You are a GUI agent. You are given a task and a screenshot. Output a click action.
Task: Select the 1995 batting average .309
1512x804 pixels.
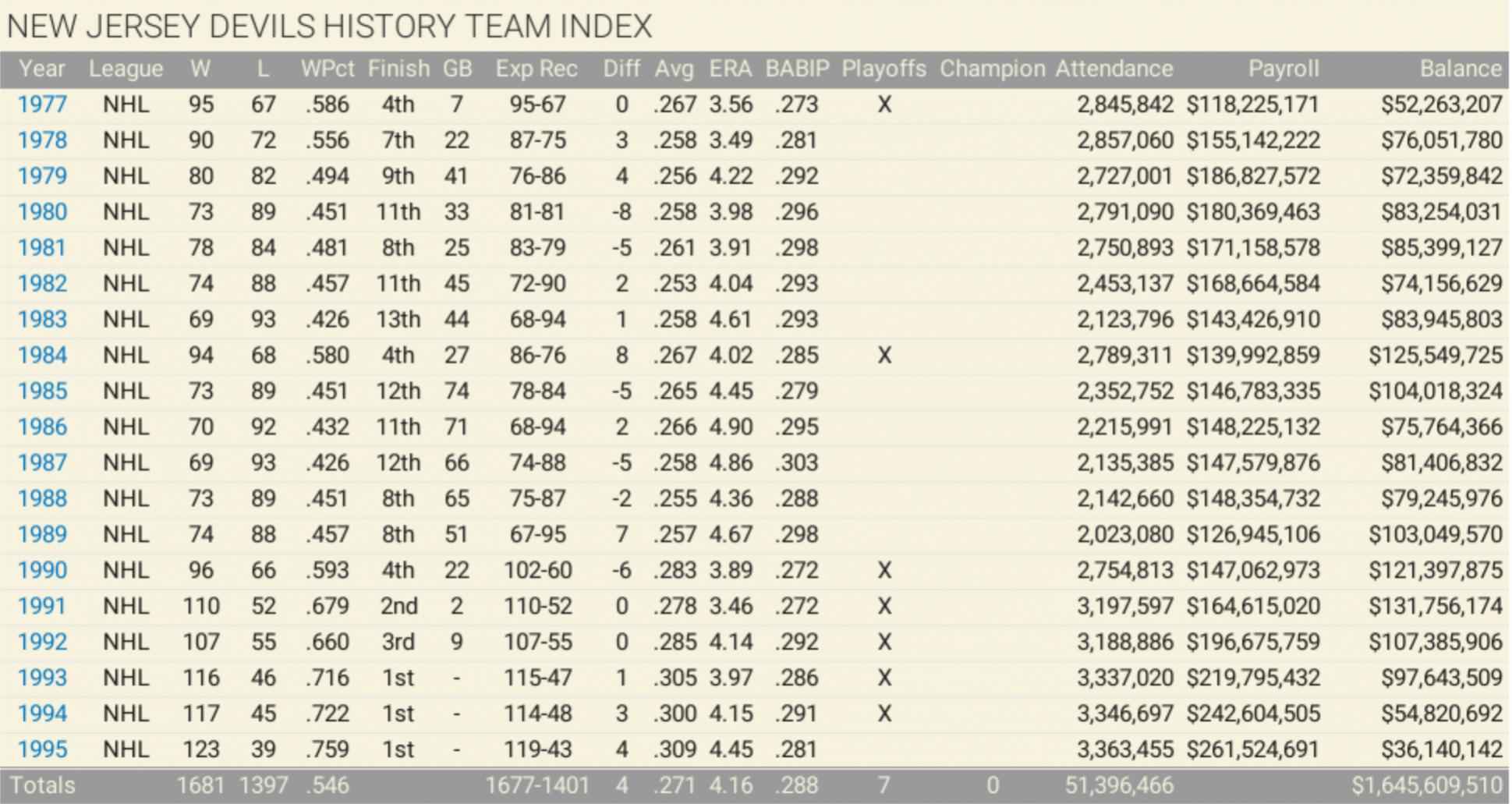point(675,750)
